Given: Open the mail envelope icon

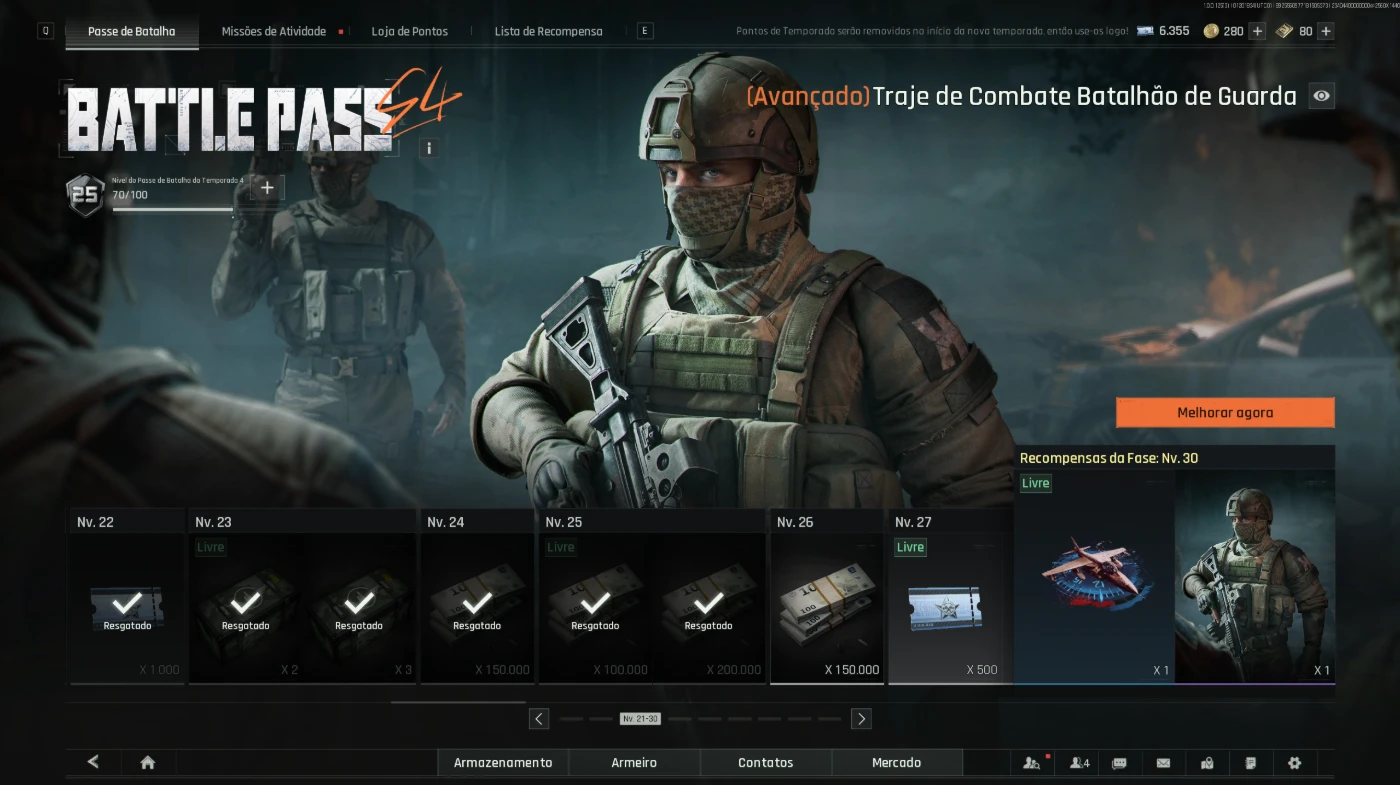Looking at the screenshot, I should click(1163, 763).
